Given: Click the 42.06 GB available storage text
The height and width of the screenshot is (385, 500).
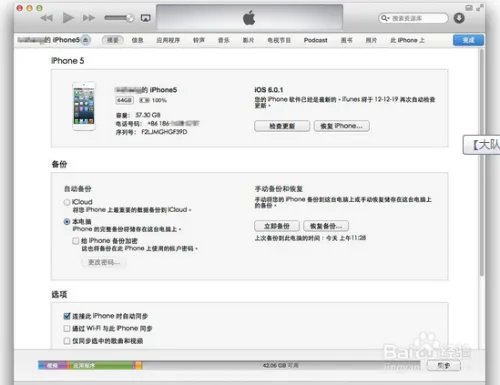Looking at the screenshot, I should 281,366.
